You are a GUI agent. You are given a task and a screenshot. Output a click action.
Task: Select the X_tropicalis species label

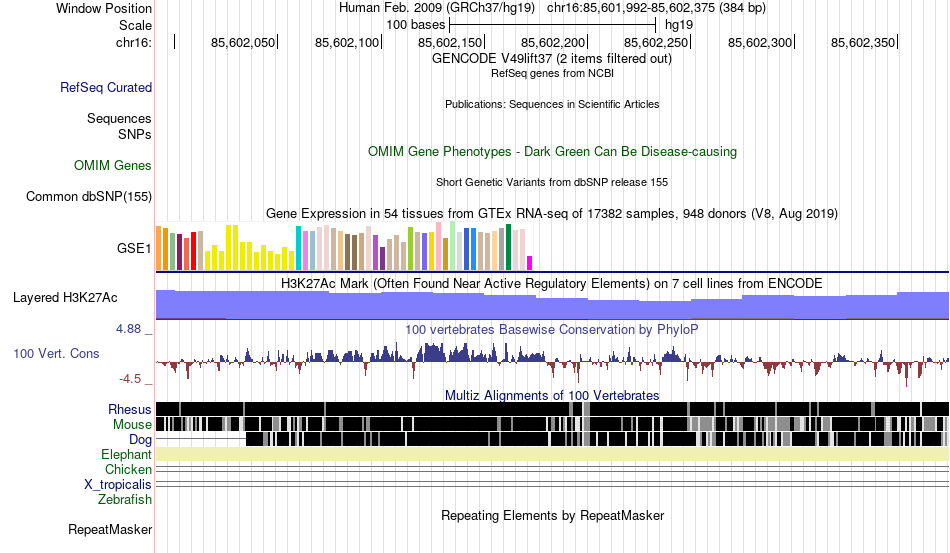tap(118, 485)
